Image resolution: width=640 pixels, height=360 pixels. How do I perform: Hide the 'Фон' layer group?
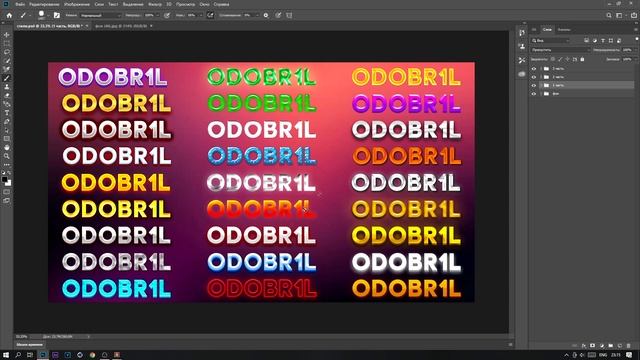pyautogui.click(x=533, y=93)
